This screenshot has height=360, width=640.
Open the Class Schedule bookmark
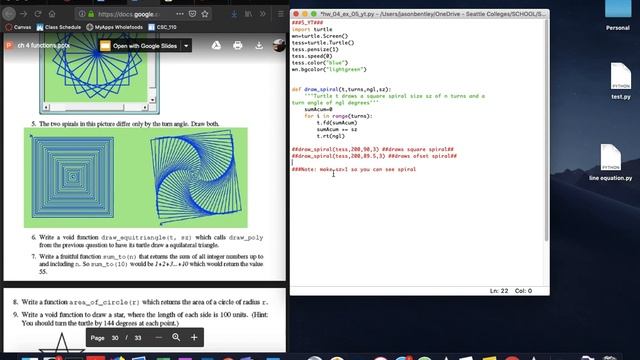59,27
